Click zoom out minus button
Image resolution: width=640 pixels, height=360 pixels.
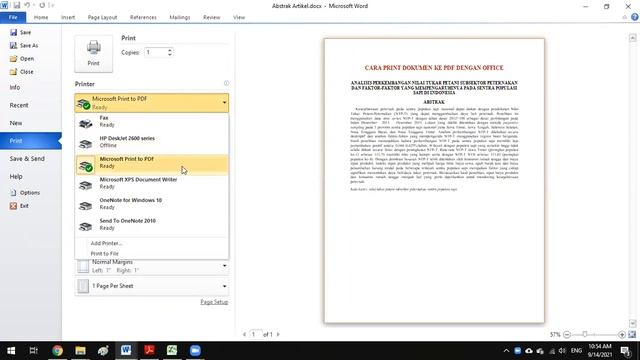tap(567, 335)
